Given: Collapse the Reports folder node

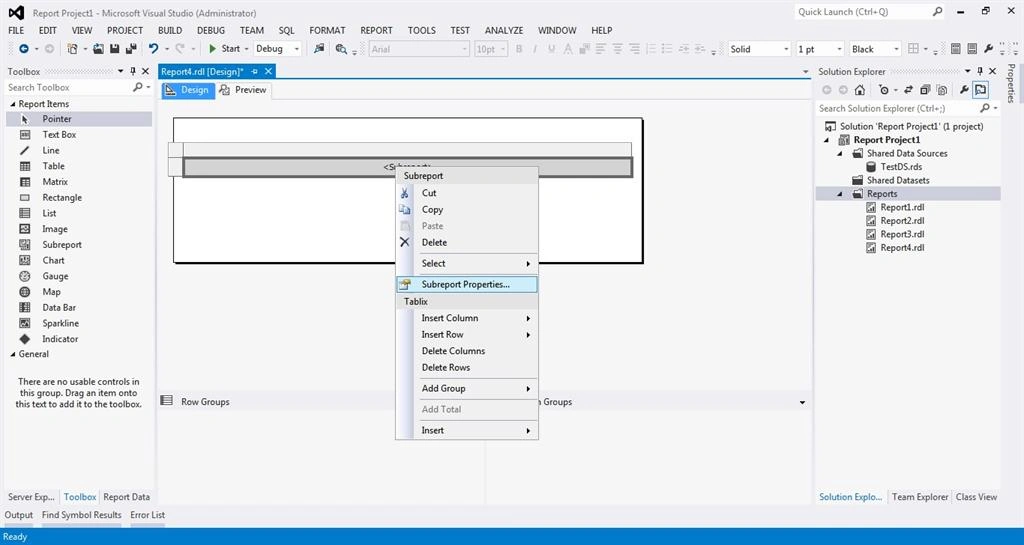Looking at the screenshot, I should click(840, 195).
